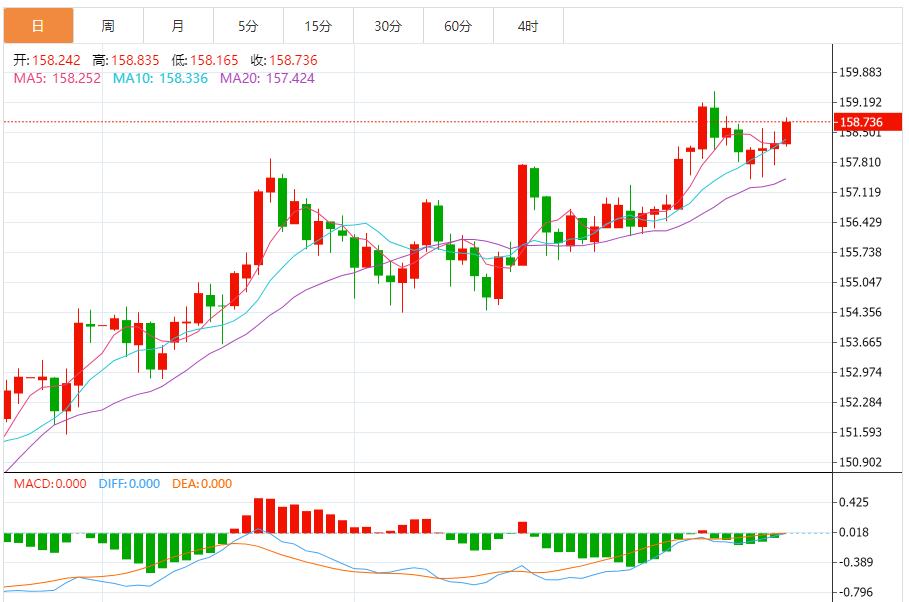
Task: Click the MA10: 158.336 indicator label
Action: pyautogui.click(x=160, y=78)
